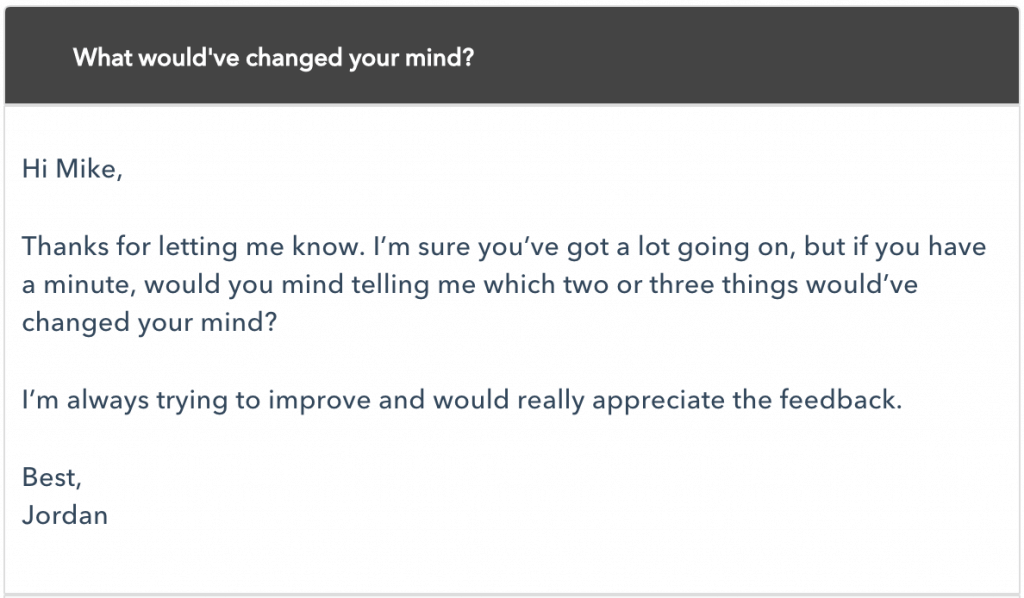Click the word "would've" in the body paragraph
This screenshot has width=1024, height=598.
pos(861,285)
